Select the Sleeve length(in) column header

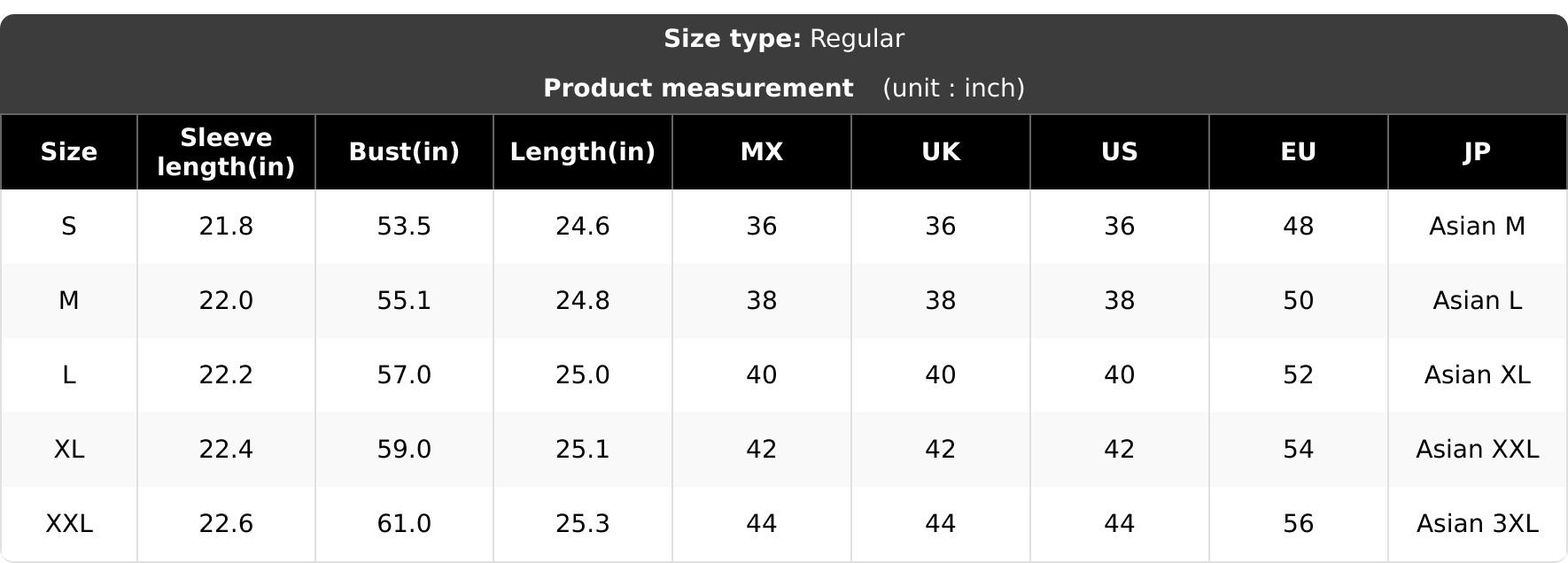(226, 152)
